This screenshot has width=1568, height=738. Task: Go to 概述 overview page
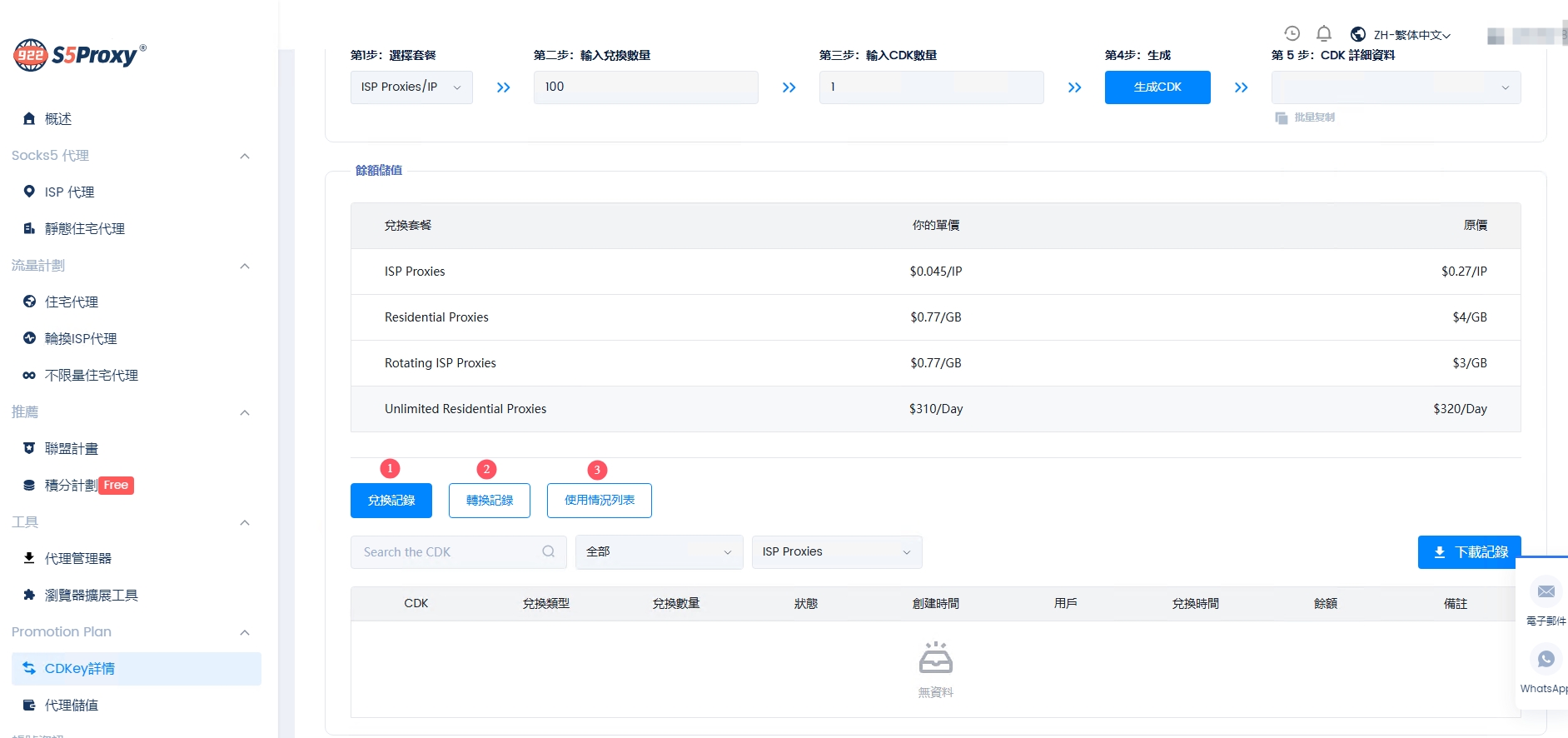[x=57, y=119]
